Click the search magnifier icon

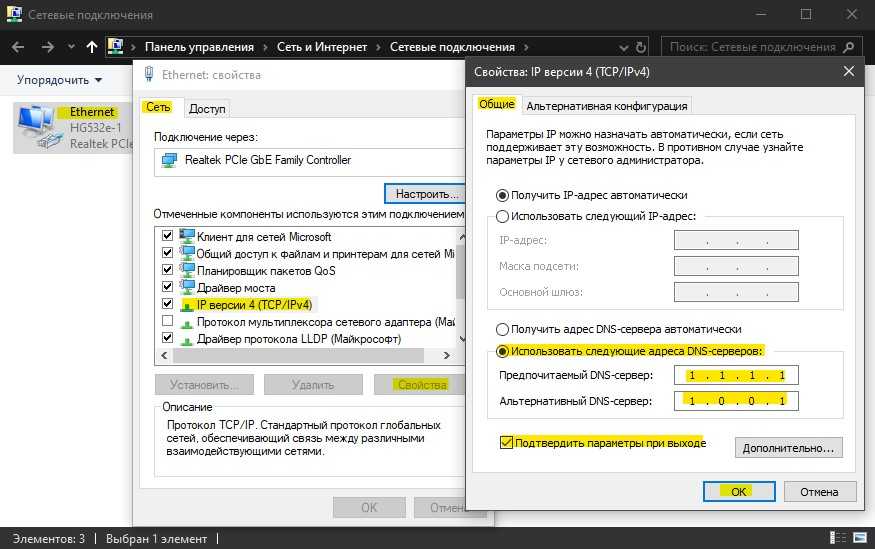pos(848,47)
